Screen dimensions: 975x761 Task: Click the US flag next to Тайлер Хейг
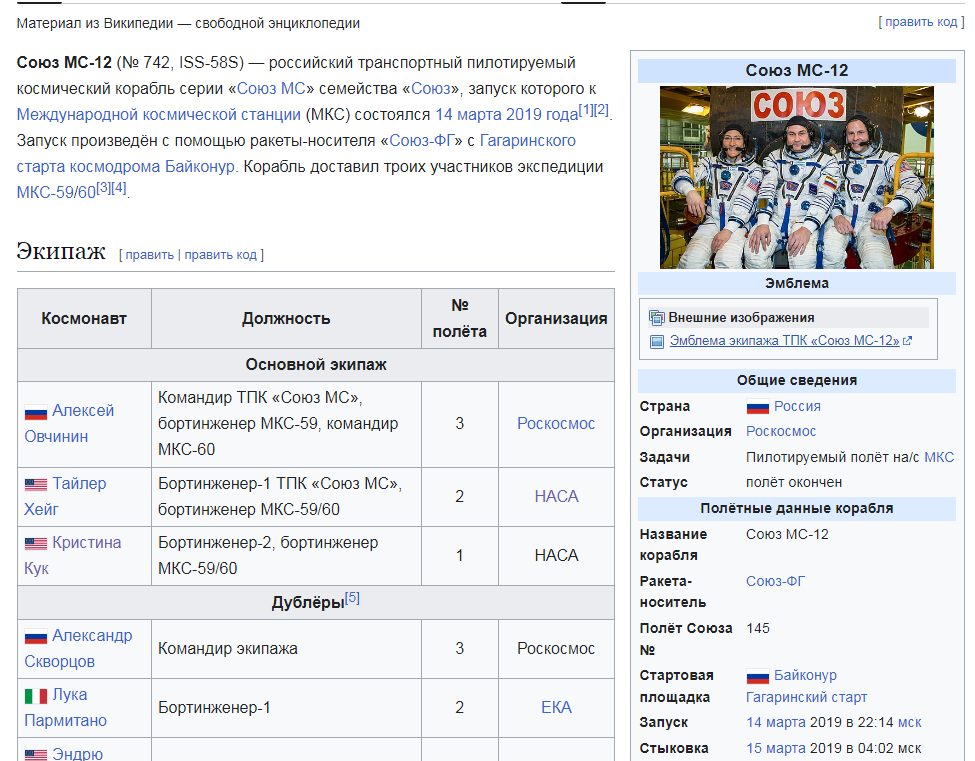[x=35, y=484]
